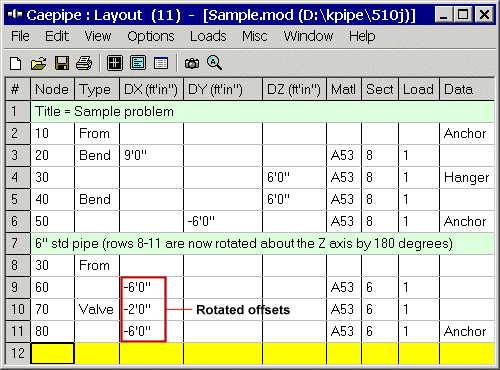
Task: Open the Help menu
Action: click(x=362, y=36)
